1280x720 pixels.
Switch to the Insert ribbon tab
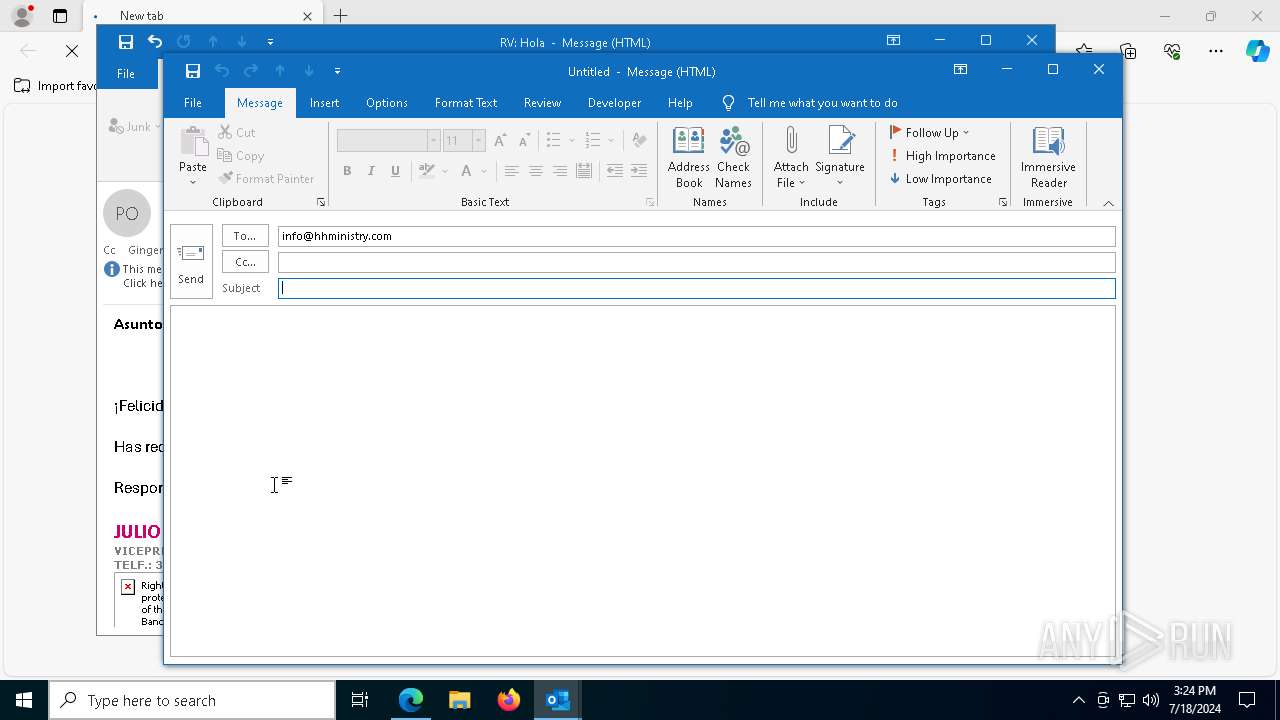pos(324,103)
